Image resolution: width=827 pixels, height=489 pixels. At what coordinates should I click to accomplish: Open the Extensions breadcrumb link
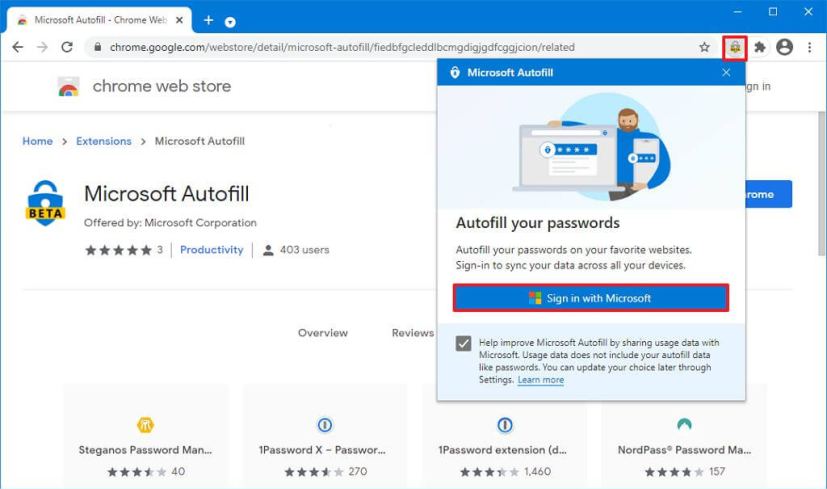coord(103,141)
